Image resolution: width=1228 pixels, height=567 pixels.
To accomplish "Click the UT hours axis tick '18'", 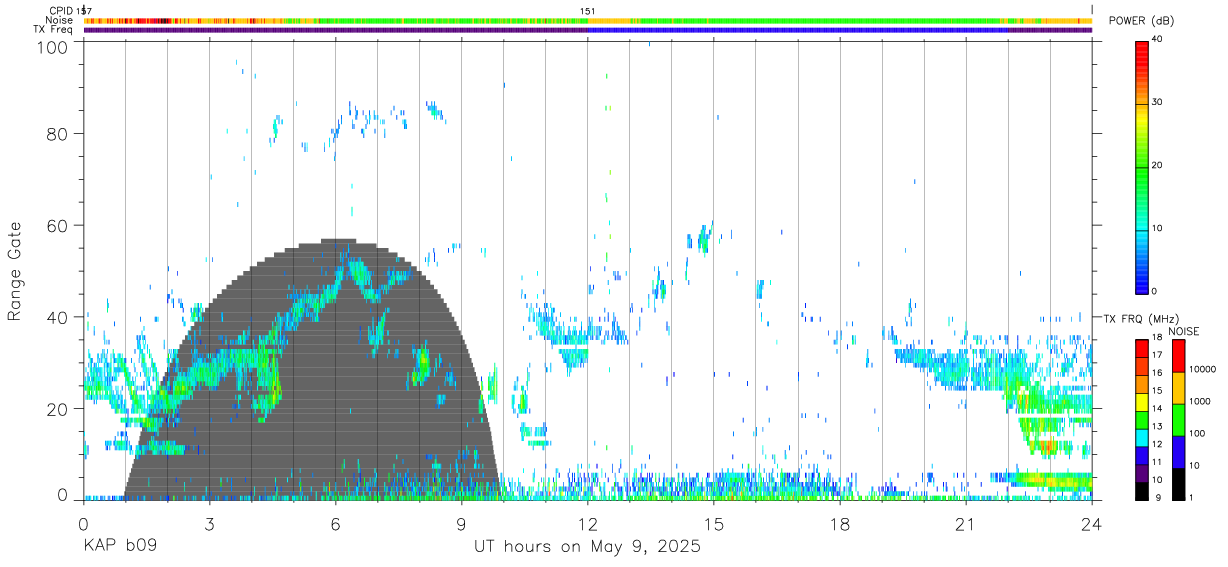I will click(x=840, y=524).
